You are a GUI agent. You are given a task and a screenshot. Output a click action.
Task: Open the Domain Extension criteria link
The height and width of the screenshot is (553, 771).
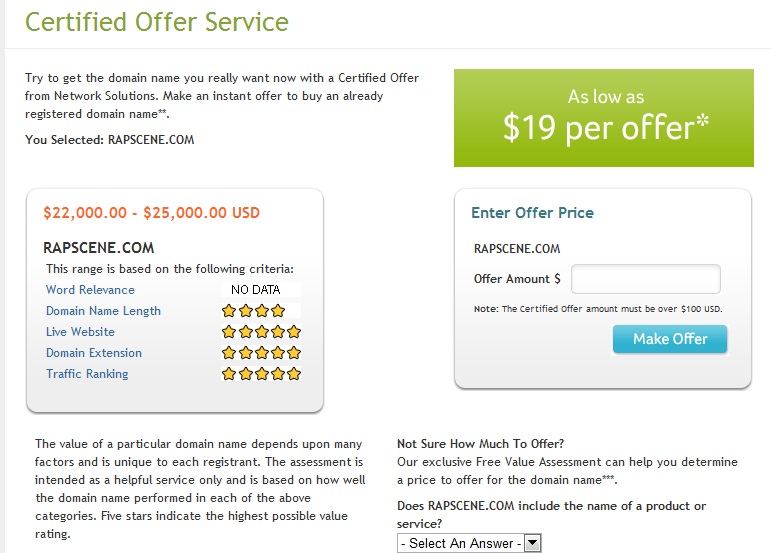coord(93,353)
